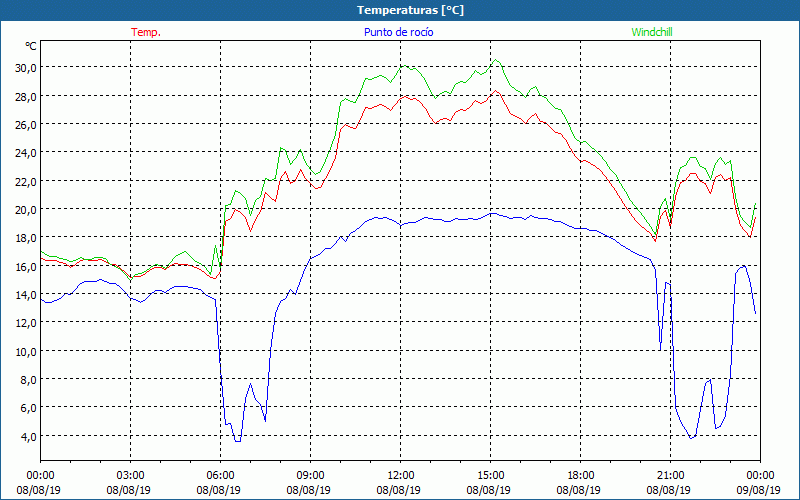The image size is (800, 500).
Task: Click the 21:00 time axis label
Action: pos(670,476)
